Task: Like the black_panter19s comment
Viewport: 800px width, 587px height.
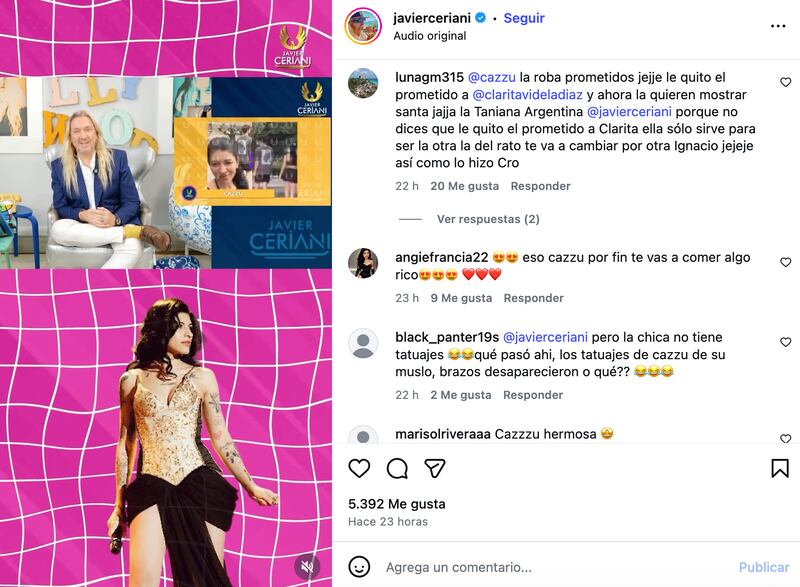Action: tap(785, 342)
